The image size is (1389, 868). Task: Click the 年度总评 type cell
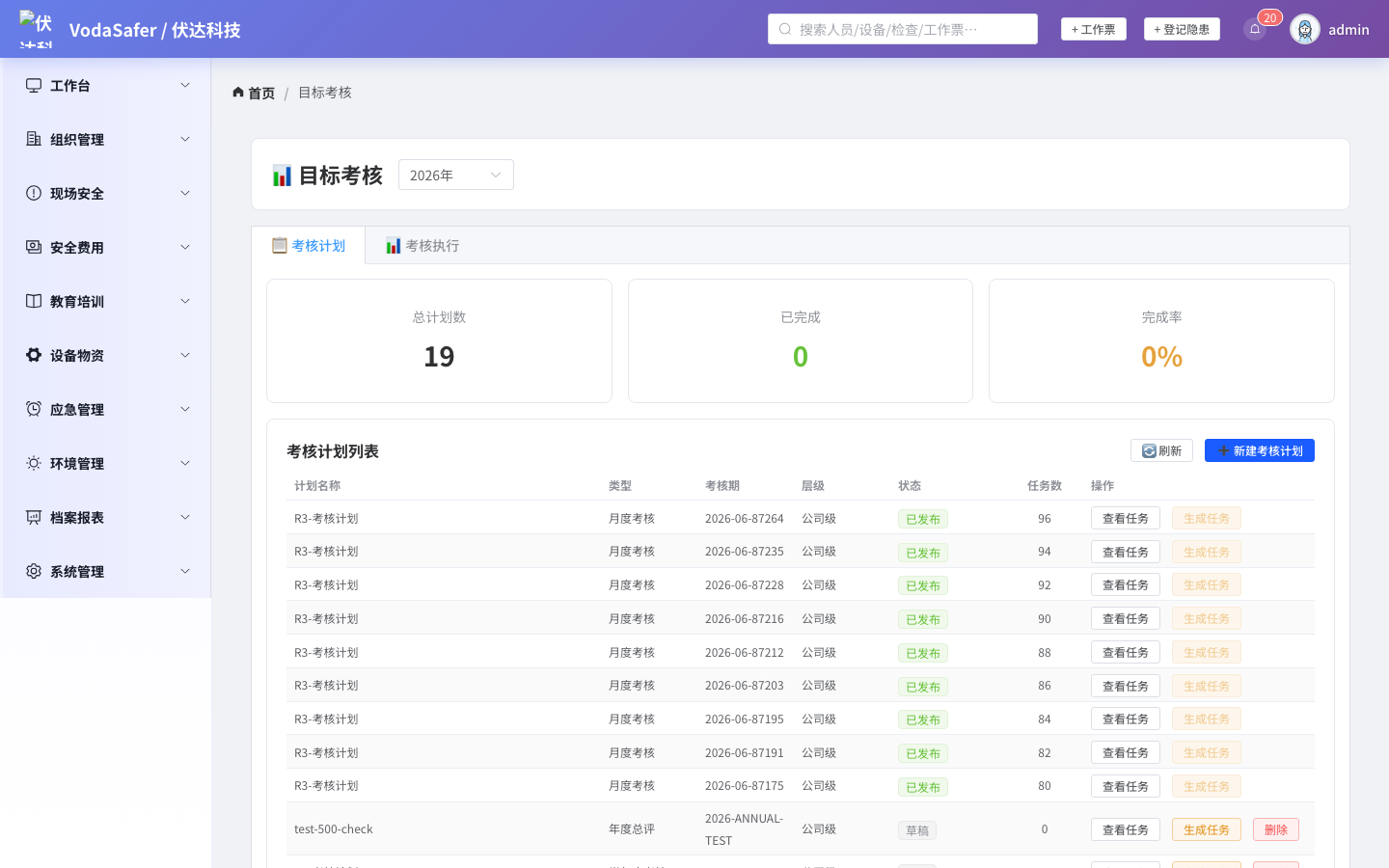(x=632, y=829)
